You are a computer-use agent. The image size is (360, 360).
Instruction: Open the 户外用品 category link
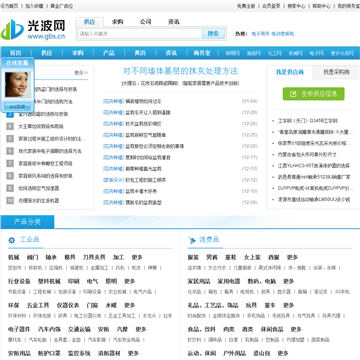[x=234, y=353]
